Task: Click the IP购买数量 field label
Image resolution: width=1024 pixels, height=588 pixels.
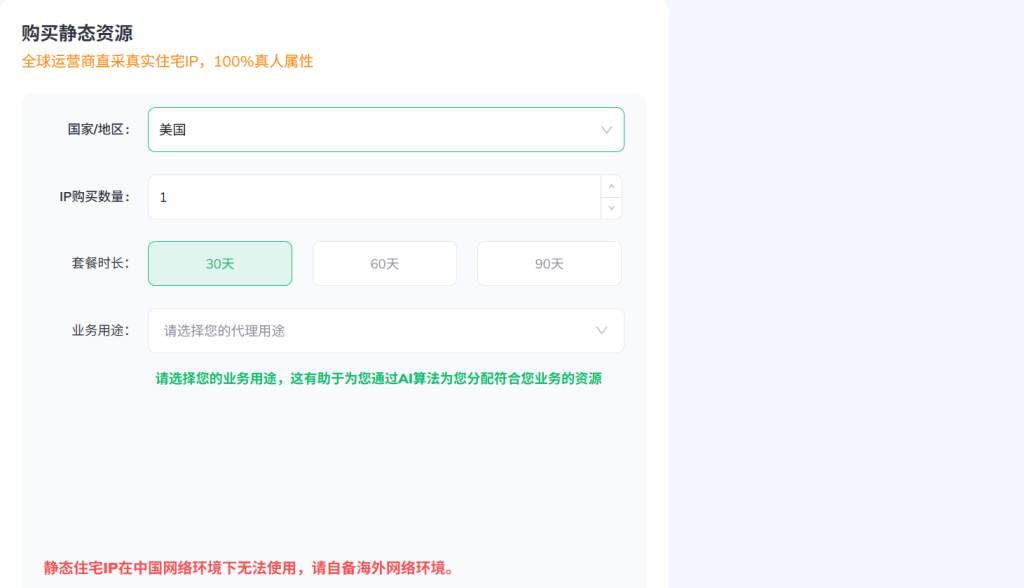Action: click(x=94, y=197)
